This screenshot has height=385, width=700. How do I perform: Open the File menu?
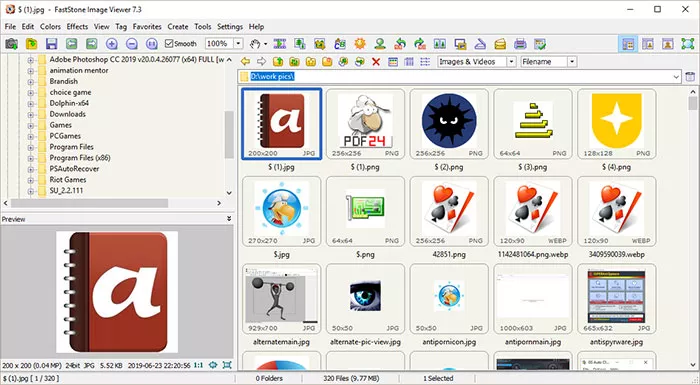[10, 26]
